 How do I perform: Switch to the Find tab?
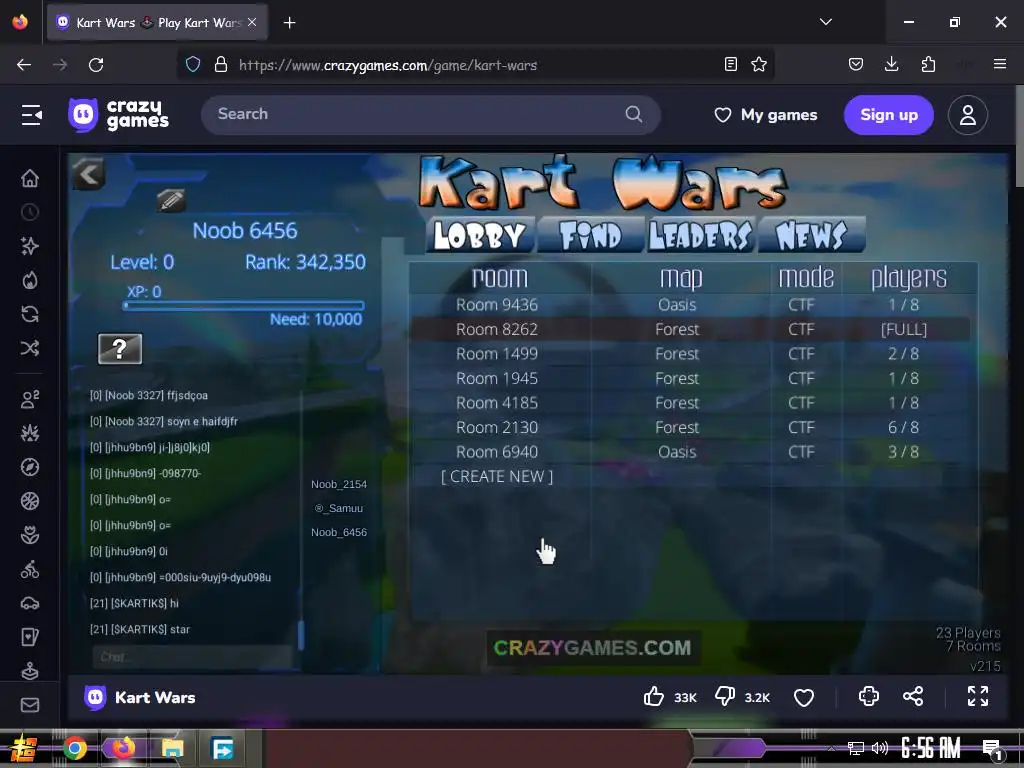point(590,235)
